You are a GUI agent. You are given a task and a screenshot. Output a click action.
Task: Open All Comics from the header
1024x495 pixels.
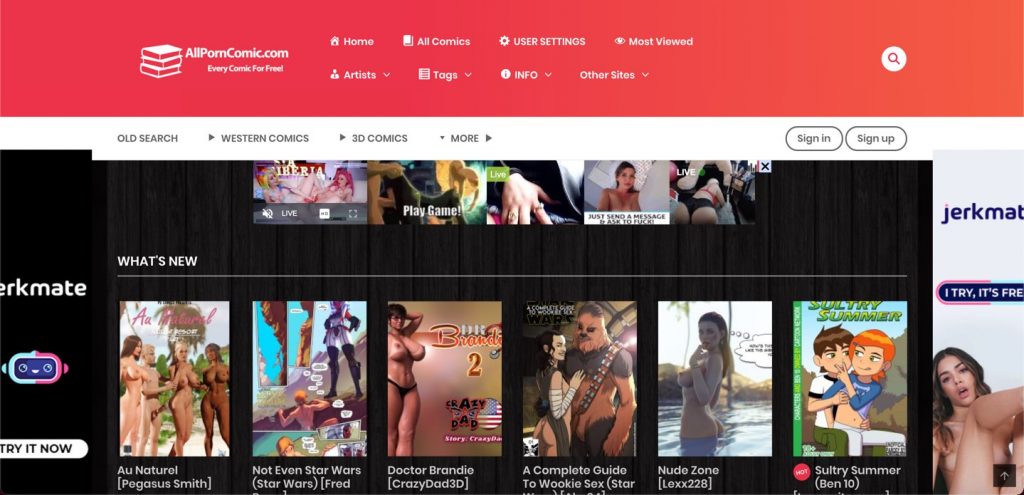(x=436, y=41)
